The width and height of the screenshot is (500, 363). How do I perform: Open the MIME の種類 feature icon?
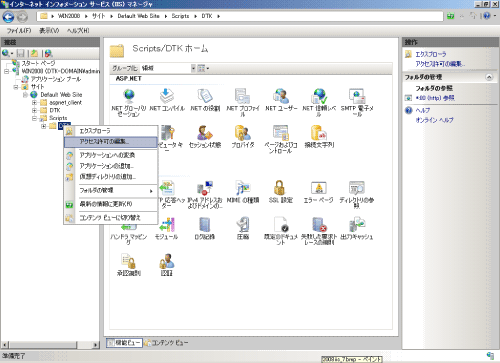click(x=243, y=188)
